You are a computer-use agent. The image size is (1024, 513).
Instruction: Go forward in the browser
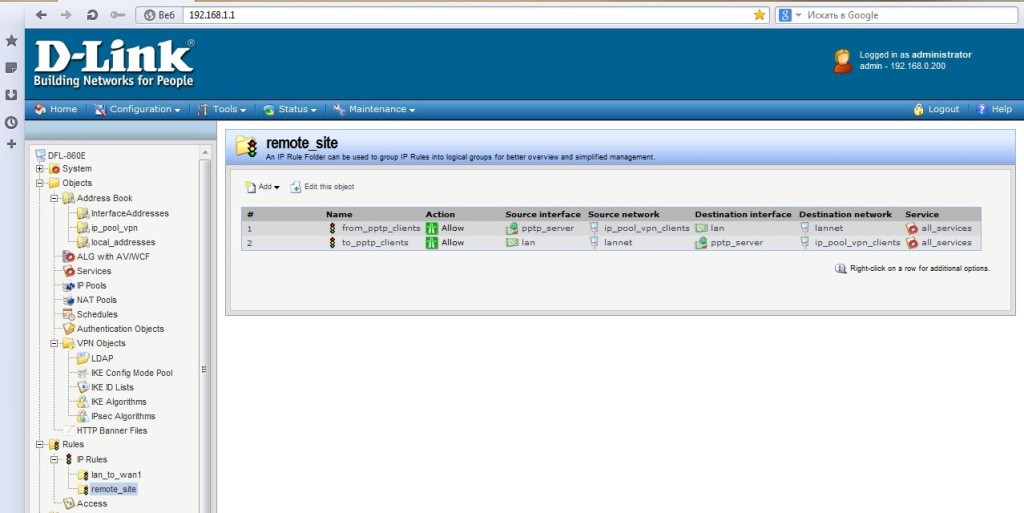66,14
